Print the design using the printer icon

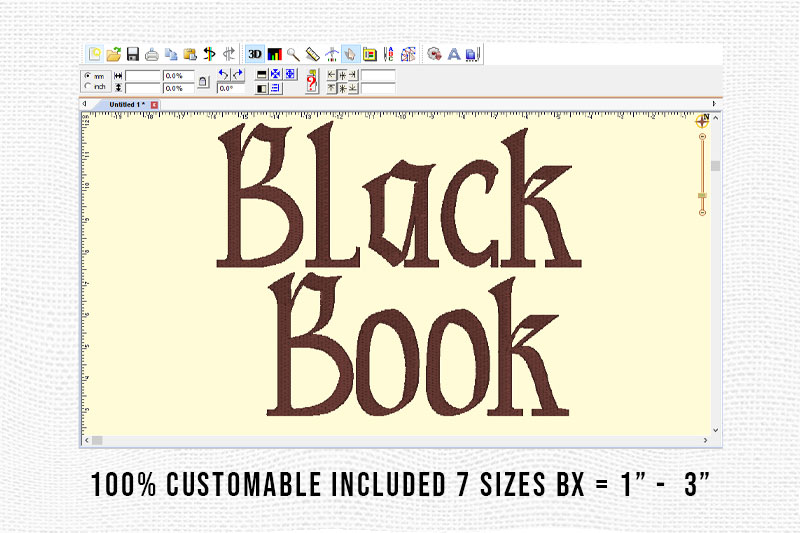(x=152, y=55)
